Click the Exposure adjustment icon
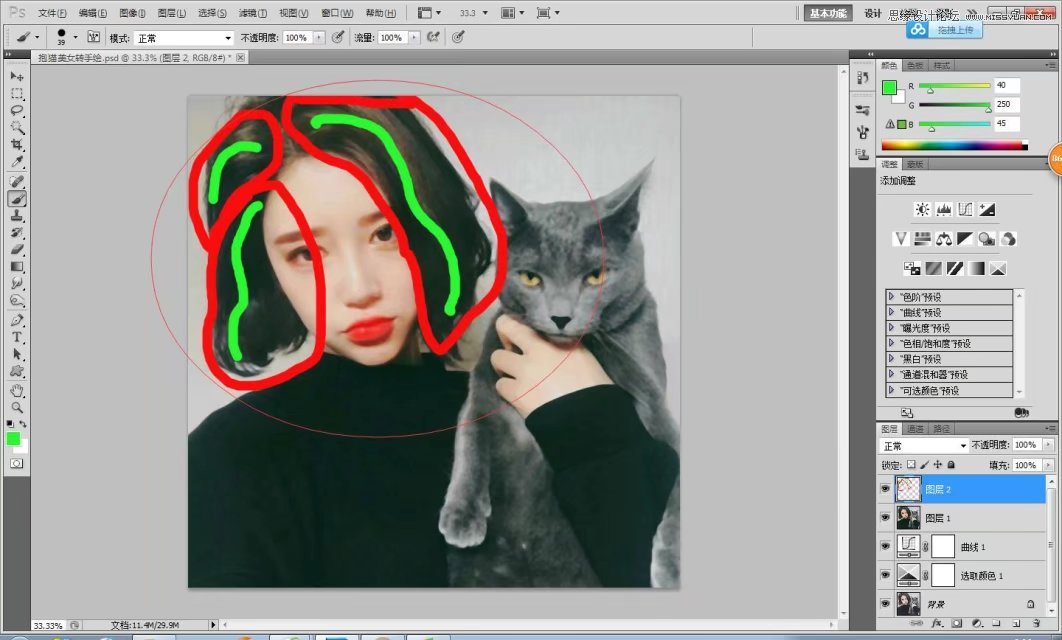The width and height of the screenshot is (1062, 640). 987,209
